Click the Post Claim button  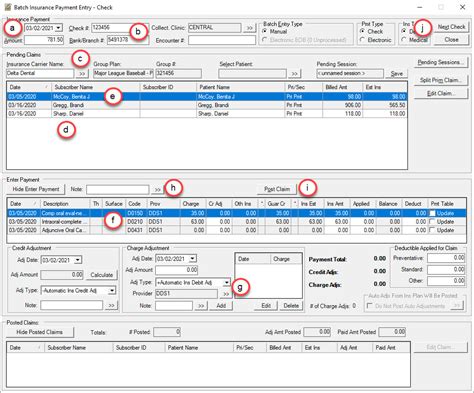277,189
